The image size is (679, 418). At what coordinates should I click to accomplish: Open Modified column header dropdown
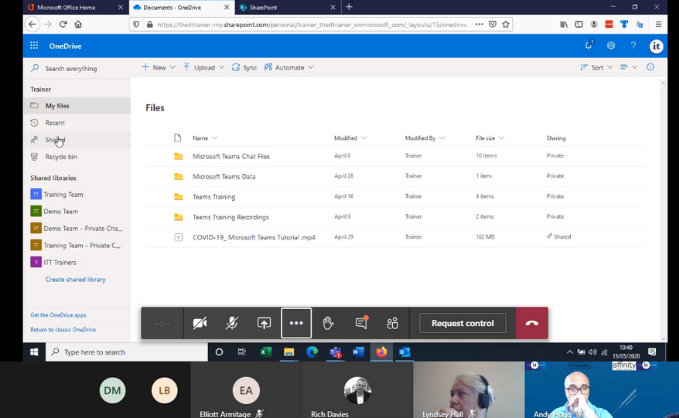point(350,138)
